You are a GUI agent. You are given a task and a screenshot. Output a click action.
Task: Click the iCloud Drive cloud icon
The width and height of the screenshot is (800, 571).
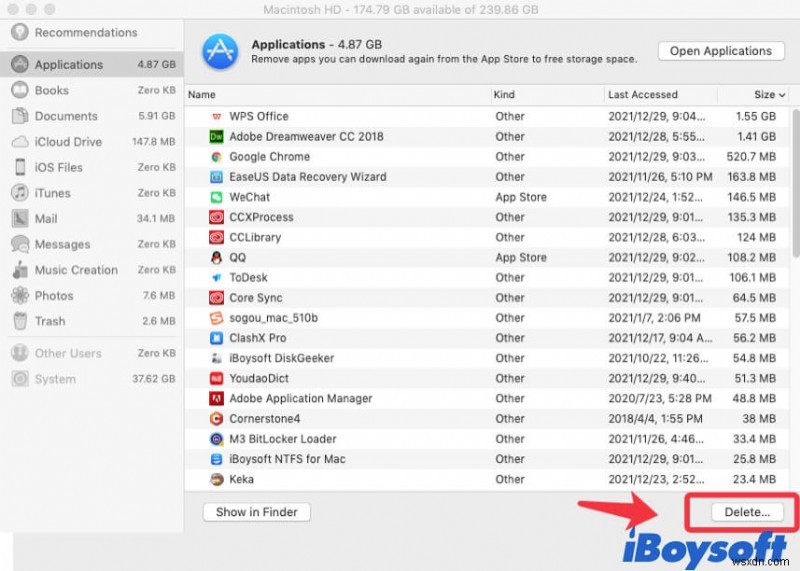[x=20, y=141]
